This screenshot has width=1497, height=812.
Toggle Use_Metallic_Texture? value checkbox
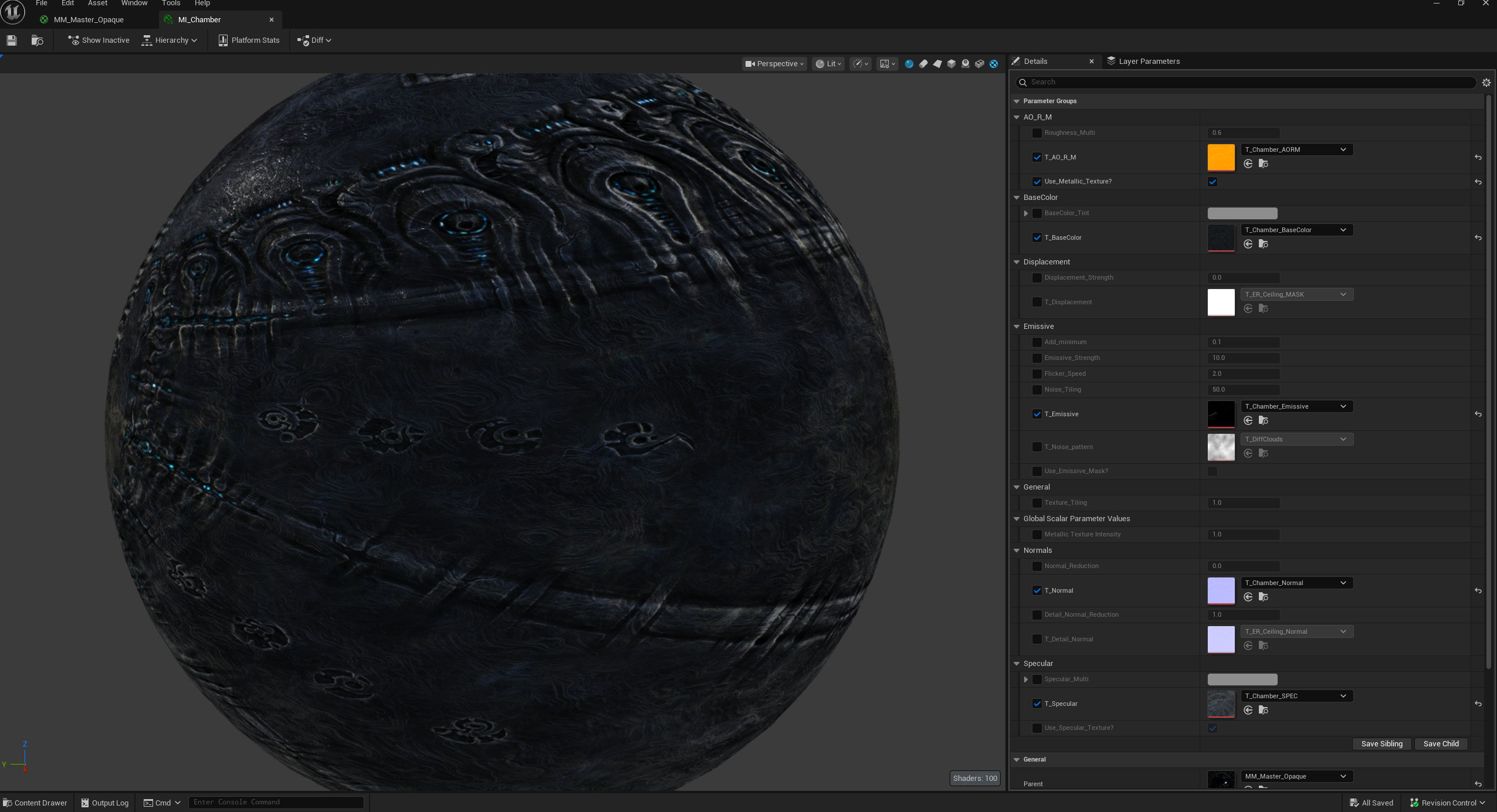coord(1212,182)
